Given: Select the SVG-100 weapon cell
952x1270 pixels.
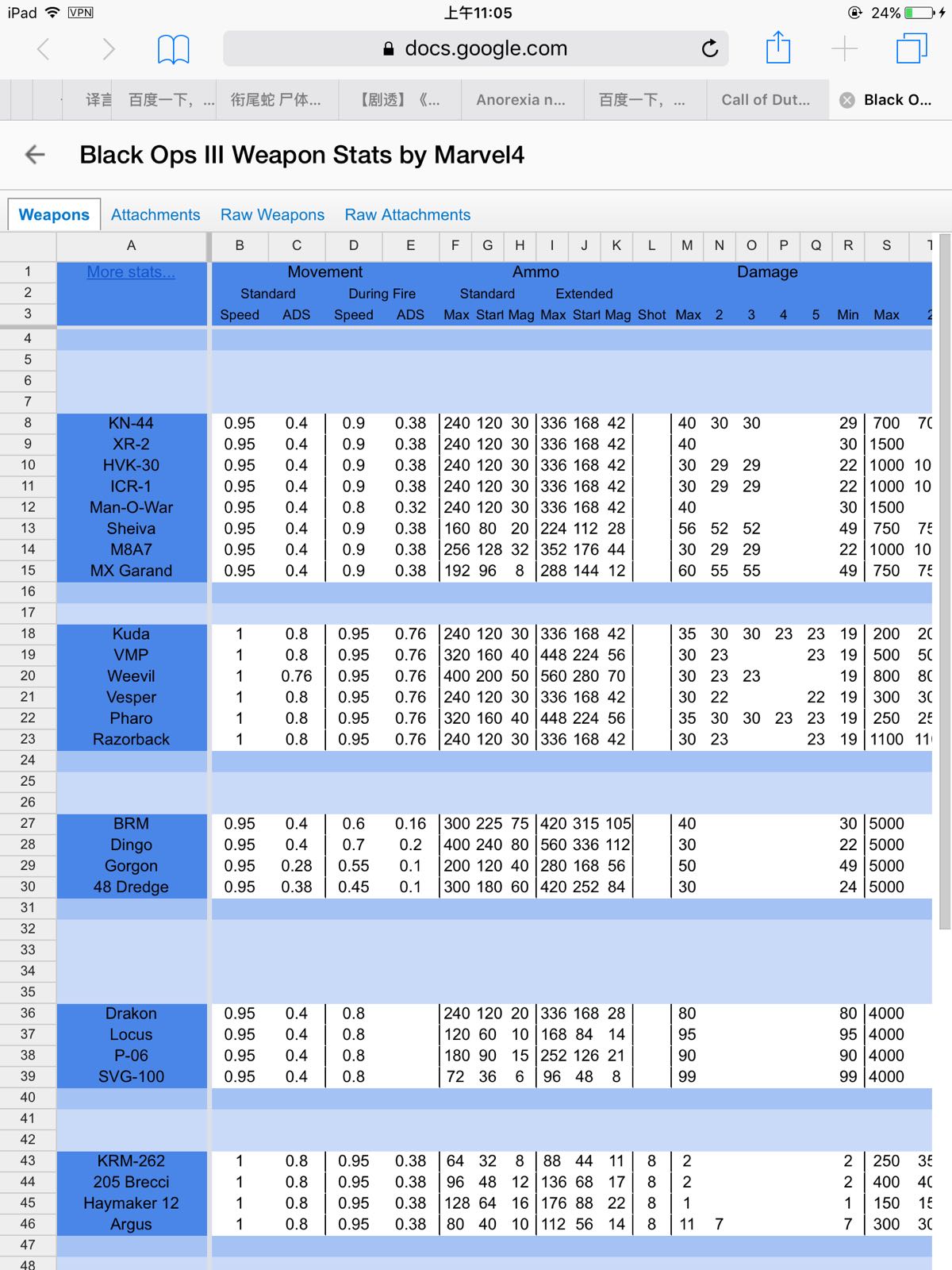Looking at the screenshot, I should (x=131, y=1076).
